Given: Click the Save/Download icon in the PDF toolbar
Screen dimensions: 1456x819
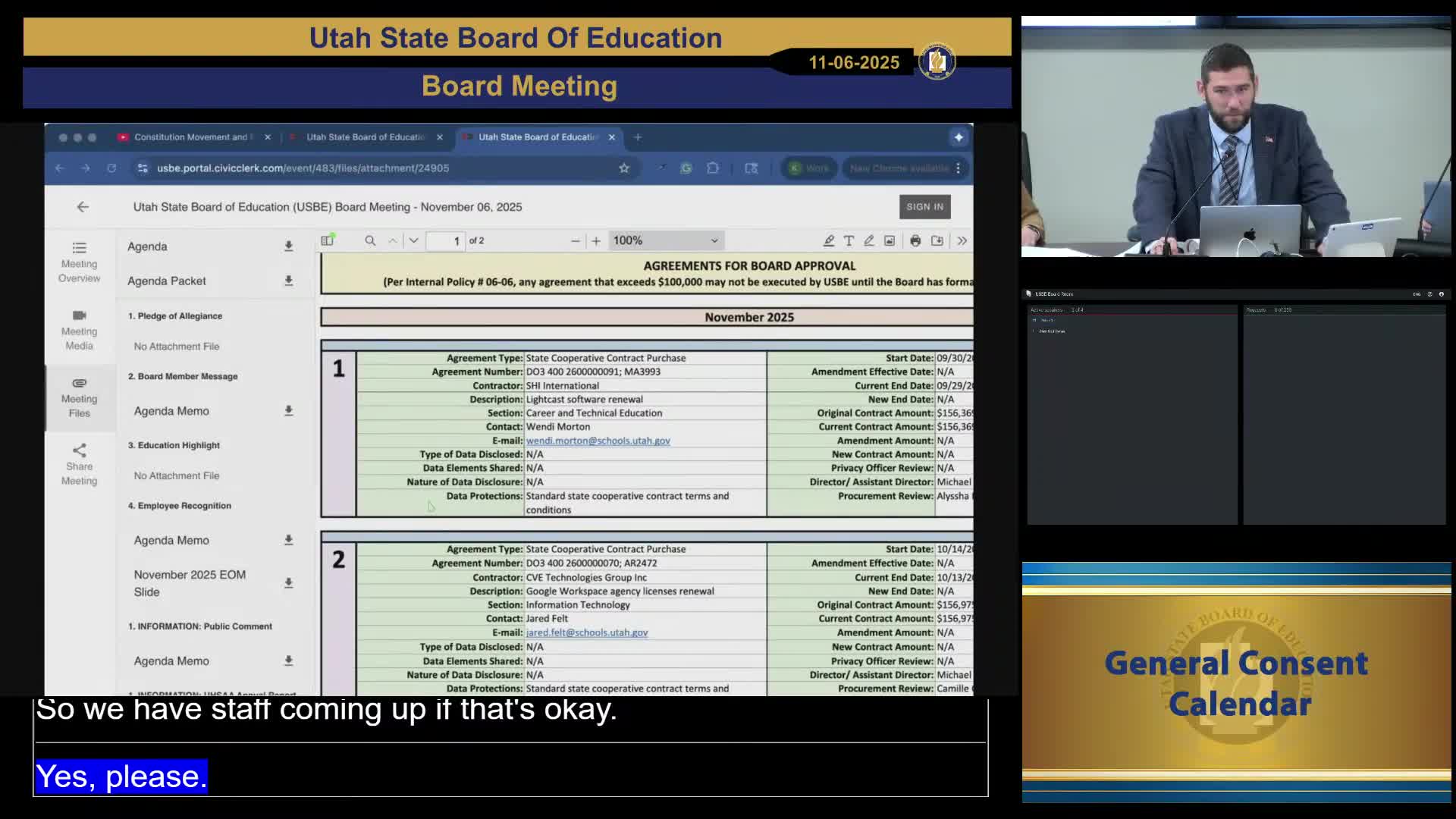Looking at the screenshot, I should pyautogui.click(x=937, y=240).
